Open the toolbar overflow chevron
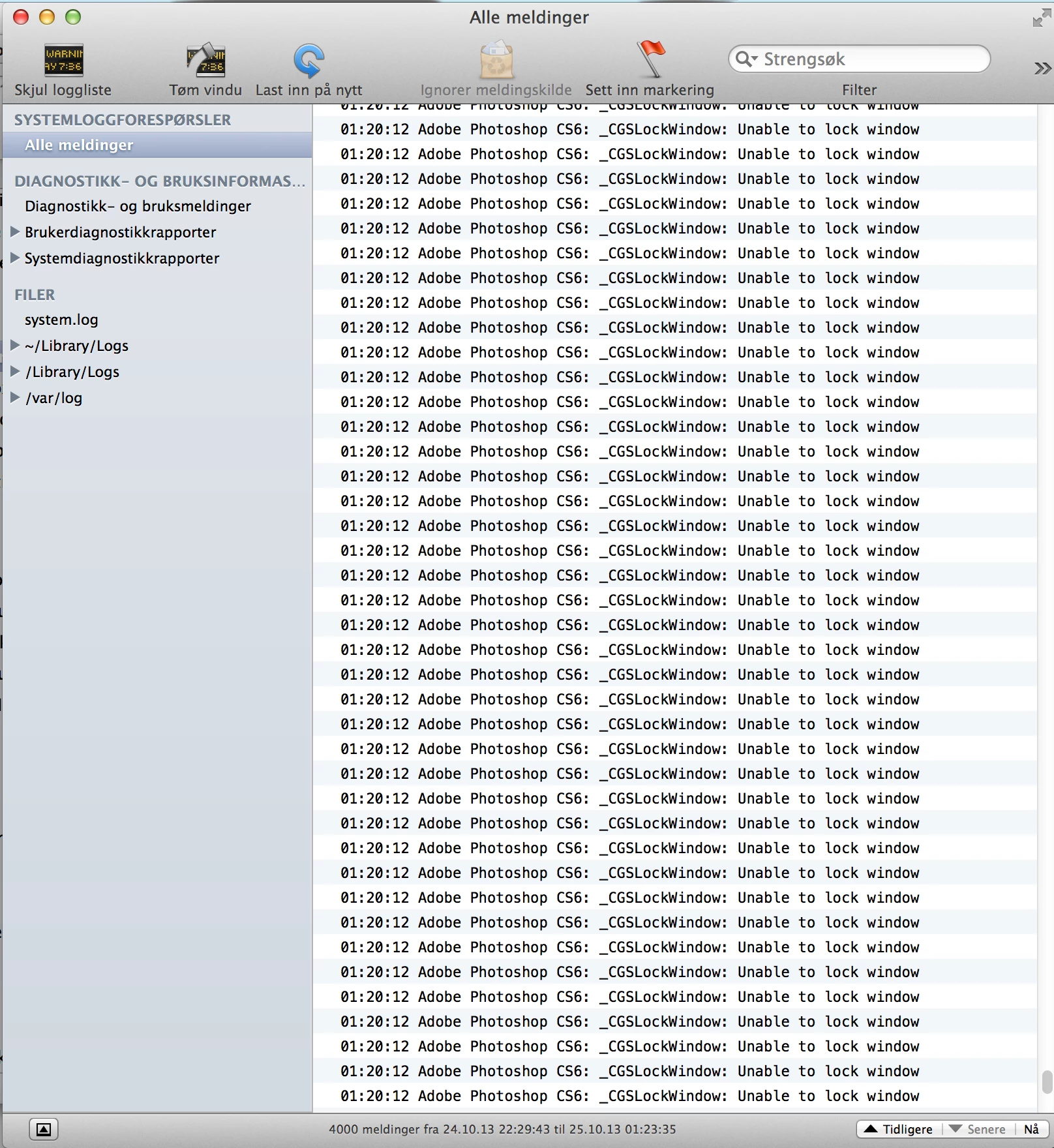The height and width of the screenshot is (1148, 1054). click(x=1042, y=68)
